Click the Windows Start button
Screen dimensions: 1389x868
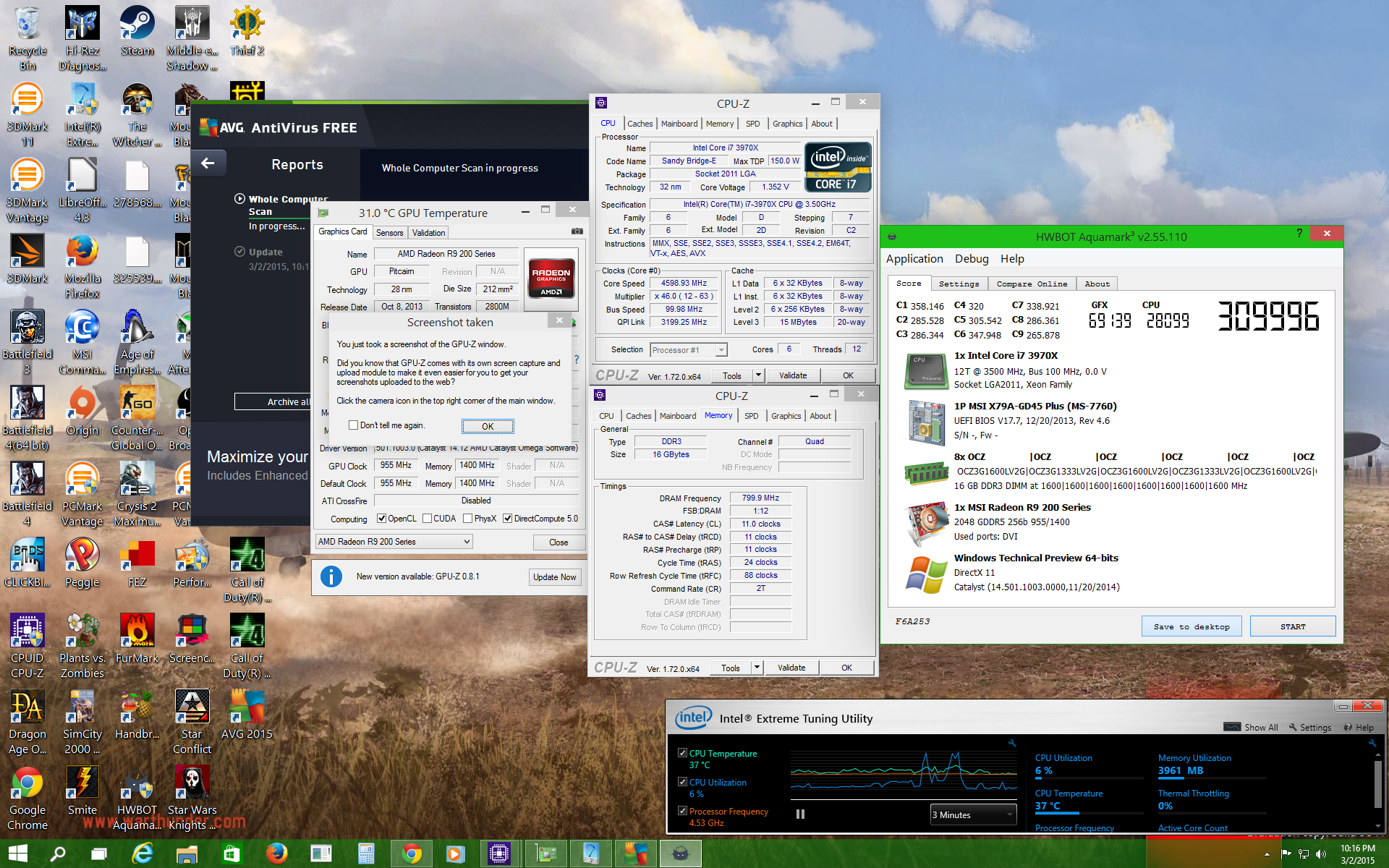(18, 854)
